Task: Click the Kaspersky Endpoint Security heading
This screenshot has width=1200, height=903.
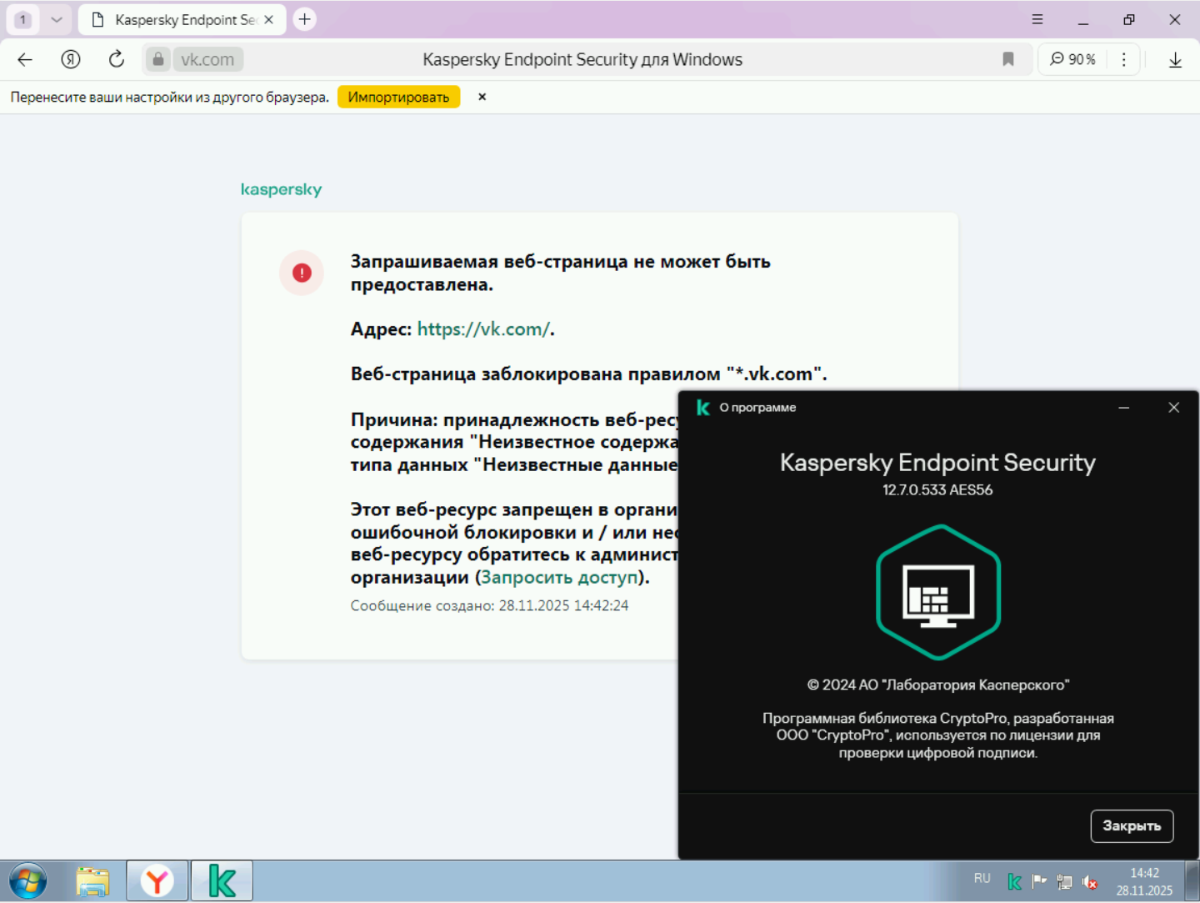Action: (x=937, y=463)
